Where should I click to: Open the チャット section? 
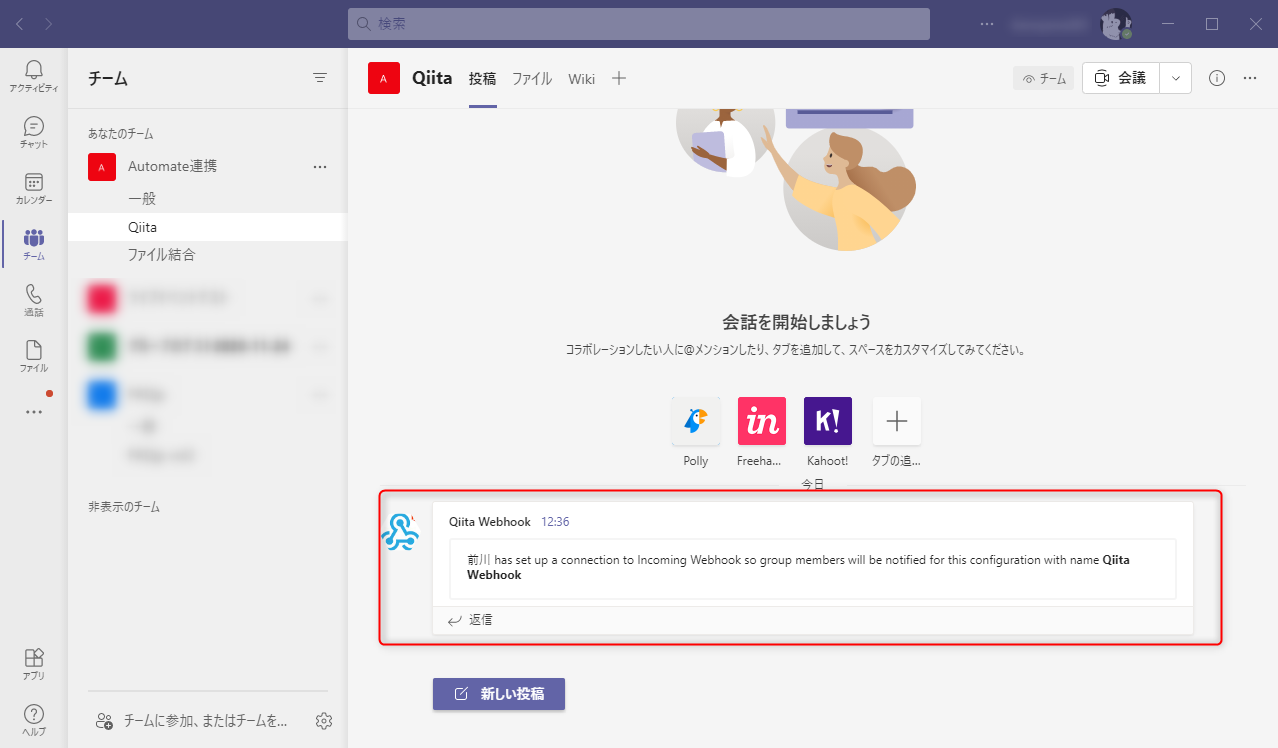tap(33, 131)
